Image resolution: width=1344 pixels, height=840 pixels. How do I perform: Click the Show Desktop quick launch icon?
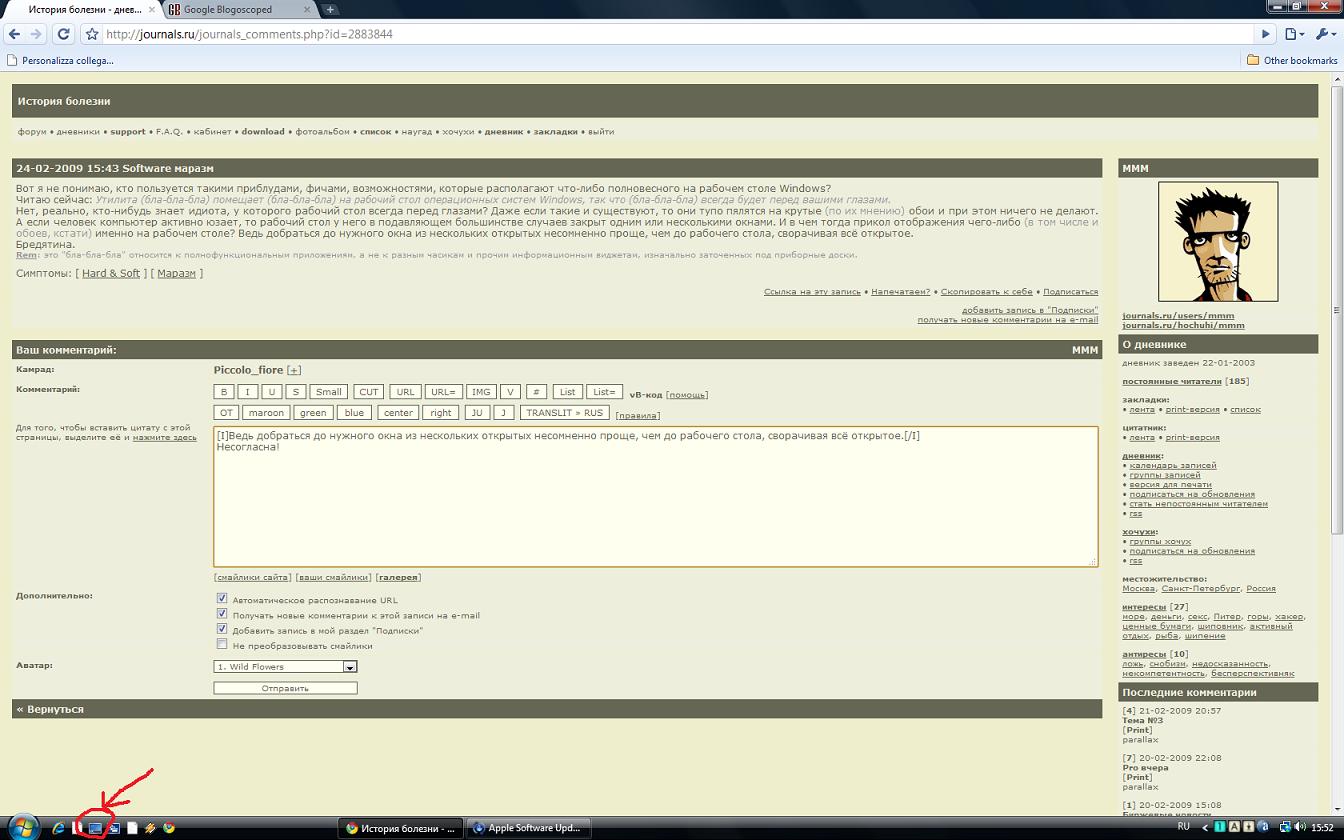tap(95, 828)
